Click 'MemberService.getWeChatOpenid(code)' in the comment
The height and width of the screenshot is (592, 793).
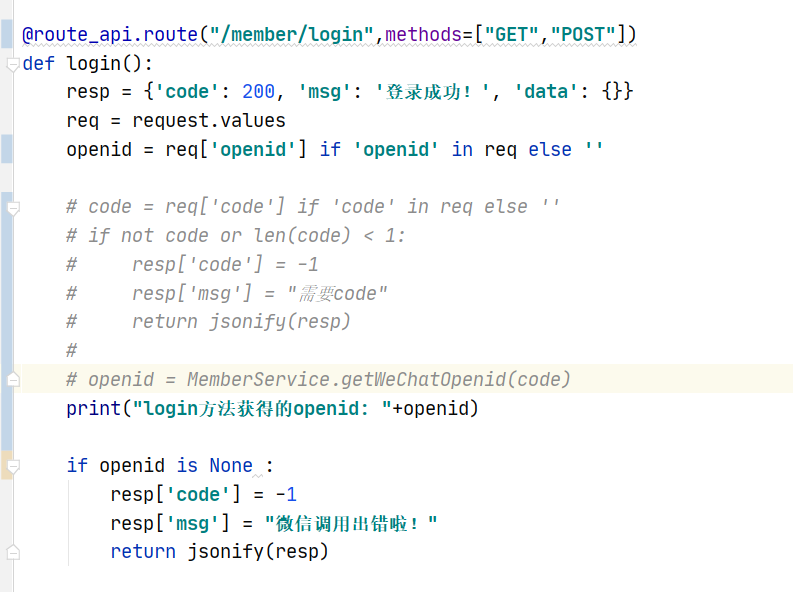coord(379,380)
